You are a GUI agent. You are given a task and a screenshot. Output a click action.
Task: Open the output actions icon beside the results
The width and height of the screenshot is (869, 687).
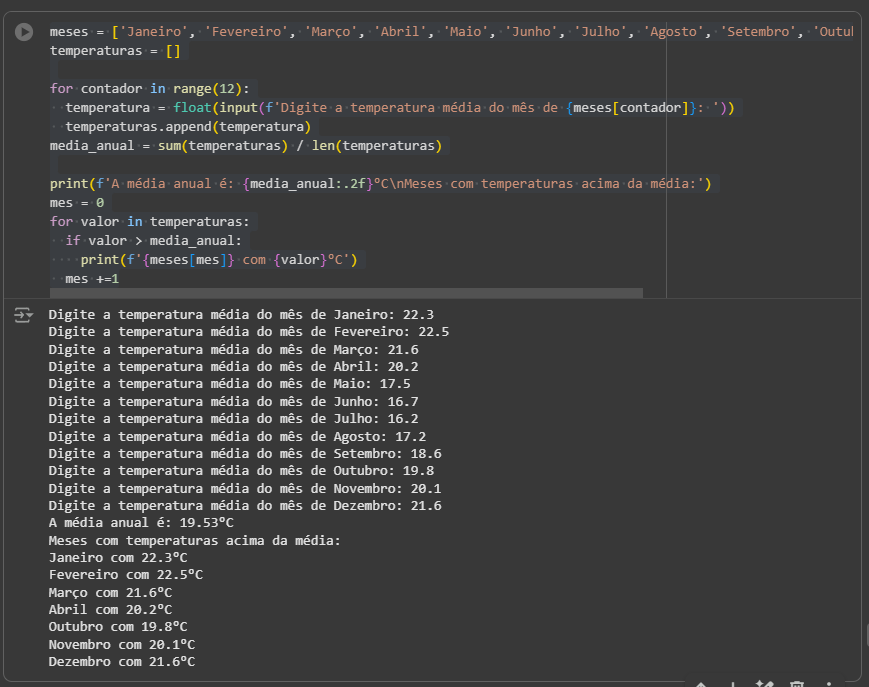pyautogui.click(x=22, y=315)
